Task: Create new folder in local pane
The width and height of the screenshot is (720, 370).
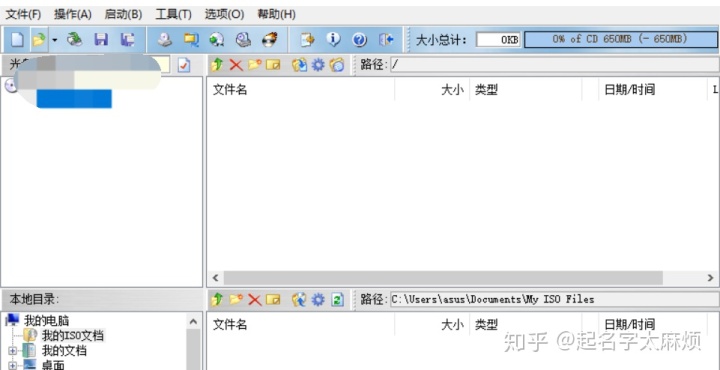Action: (x=236, y=300)
